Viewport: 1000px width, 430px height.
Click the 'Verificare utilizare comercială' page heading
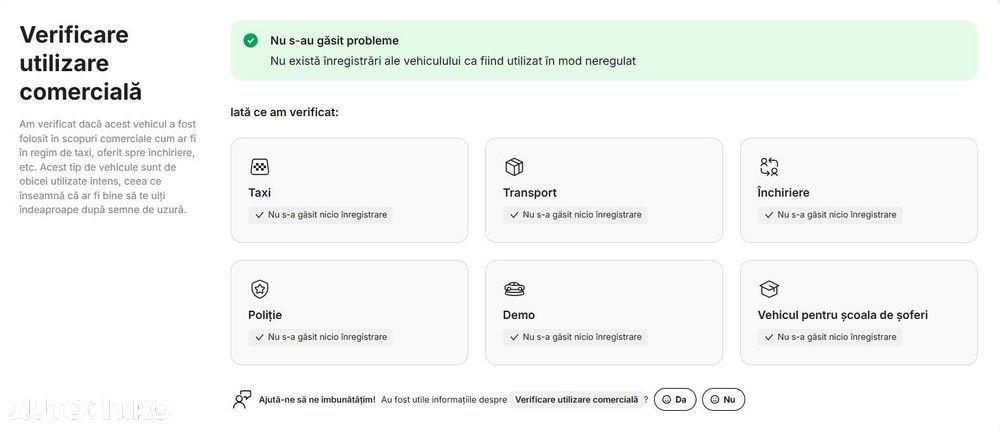(81, 63)
